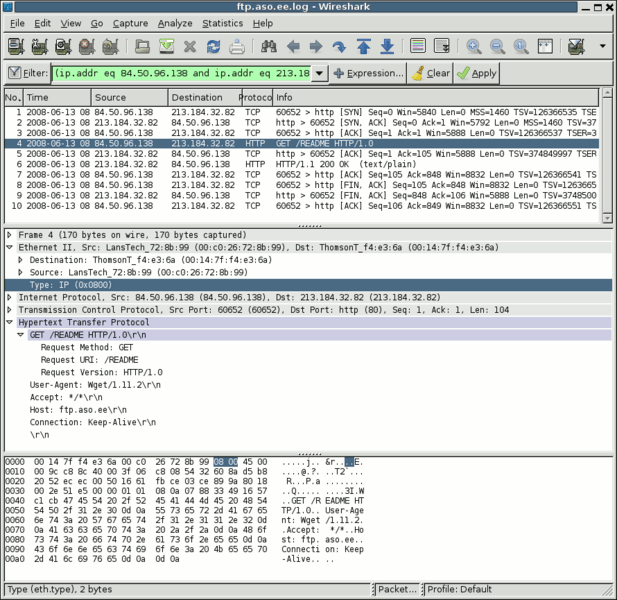Open the Expression... filter builder

click(x=368, y=73)
